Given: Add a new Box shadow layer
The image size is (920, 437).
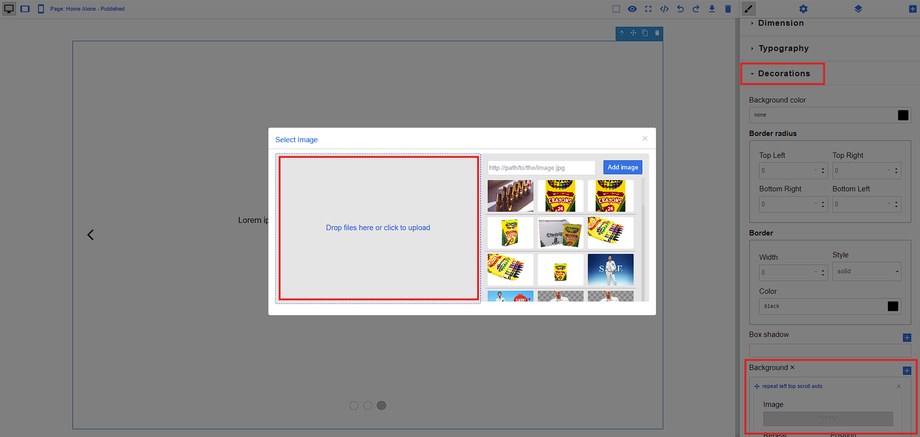Looking at the screenshot, I should (907, 337).
